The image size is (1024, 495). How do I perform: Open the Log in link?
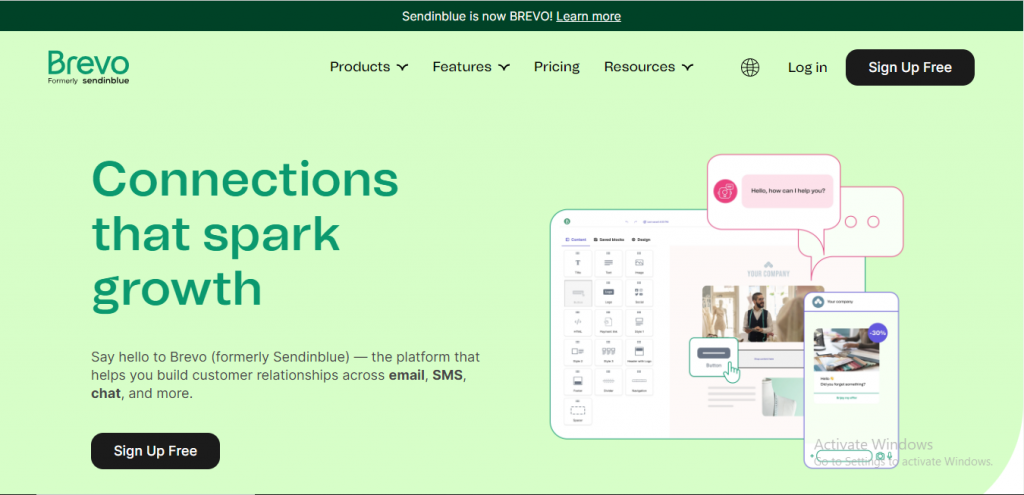point(807,67)
